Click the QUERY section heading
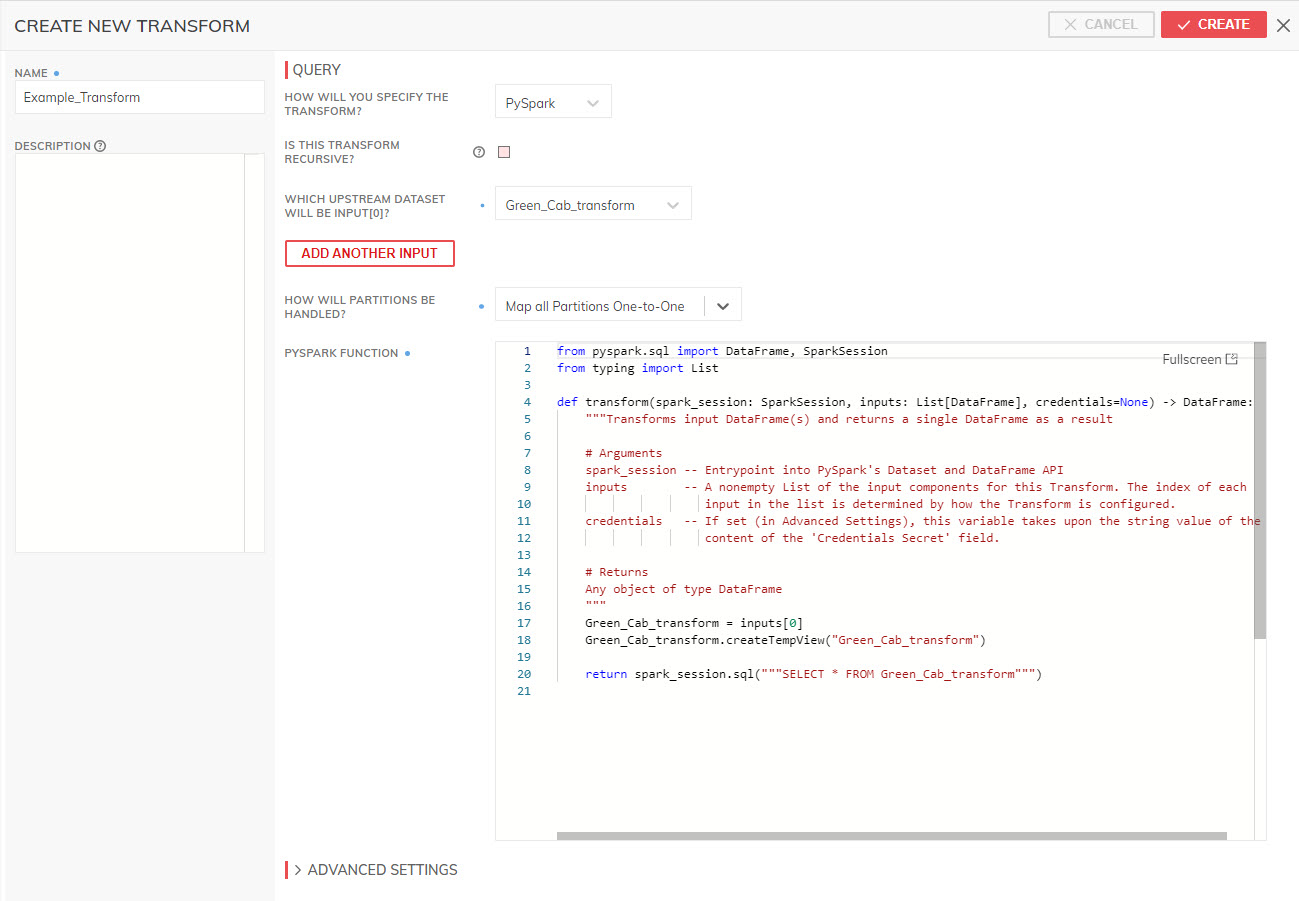 [x=316, y=70]
